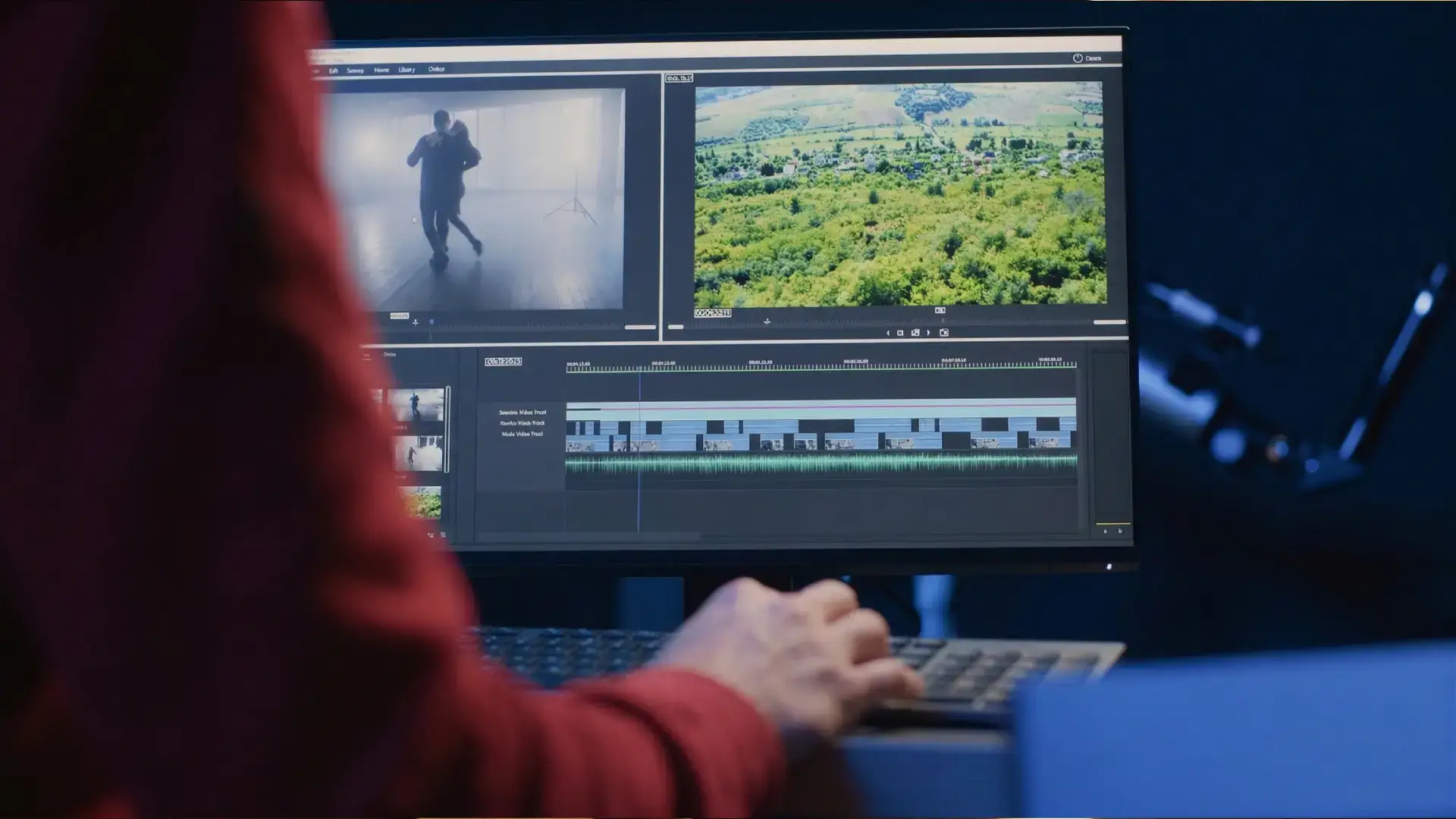
Task: Add marker using plus icon under dancers preview
Action: tap(415, 322)
